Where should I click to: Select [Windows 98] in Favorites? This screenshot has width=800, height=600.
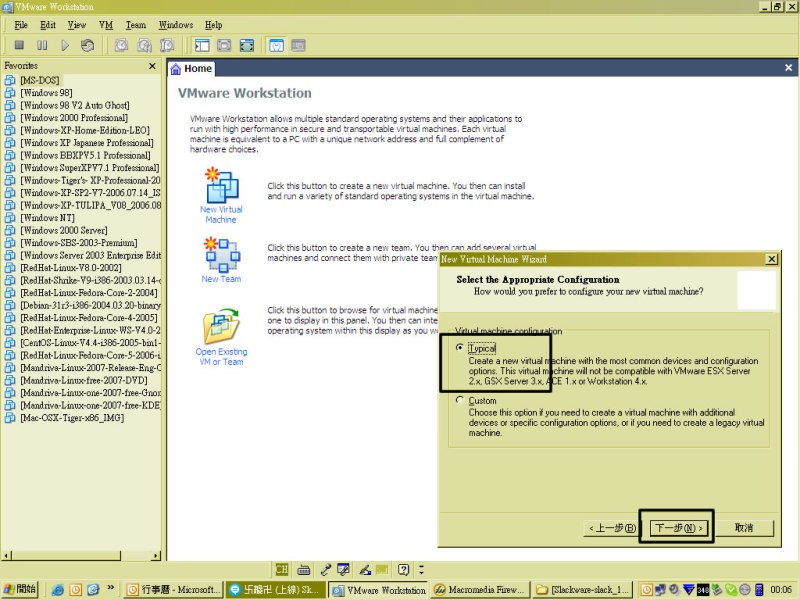pyautogui.click(x=46, y=92)
